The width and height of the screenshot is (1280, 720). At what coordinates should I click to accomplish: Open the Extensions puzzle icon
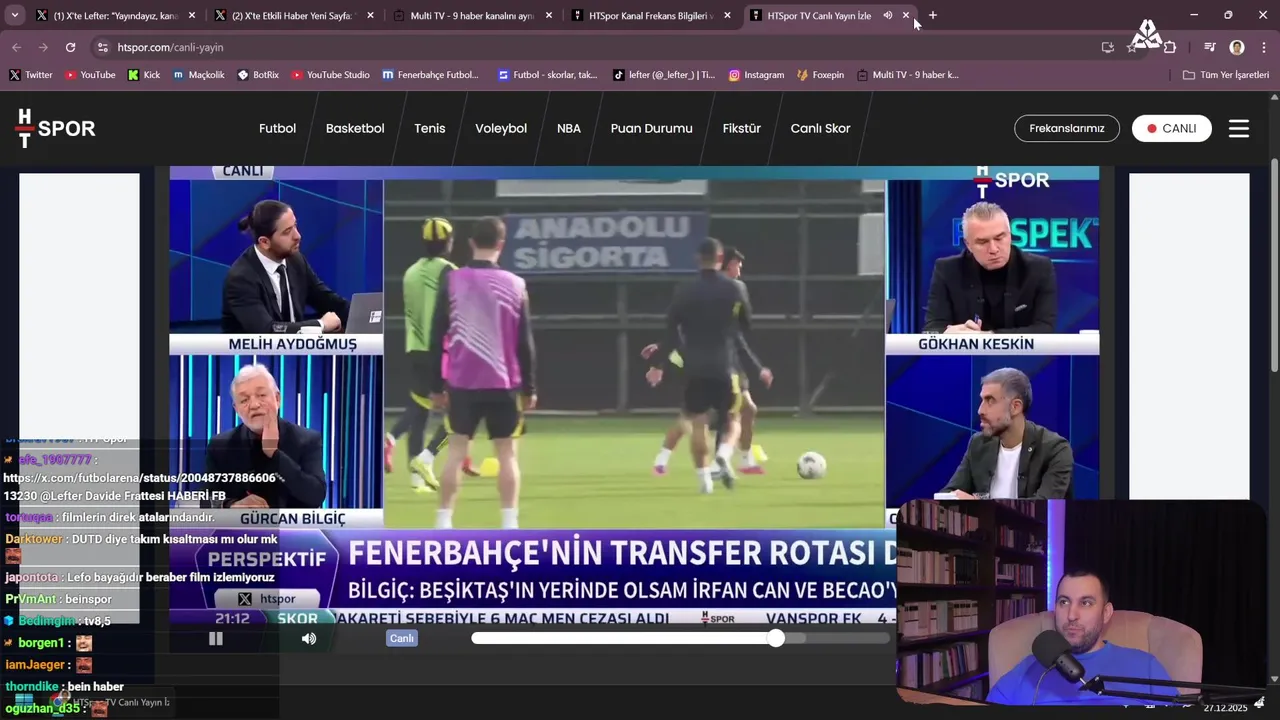[x=1170, y=47]
